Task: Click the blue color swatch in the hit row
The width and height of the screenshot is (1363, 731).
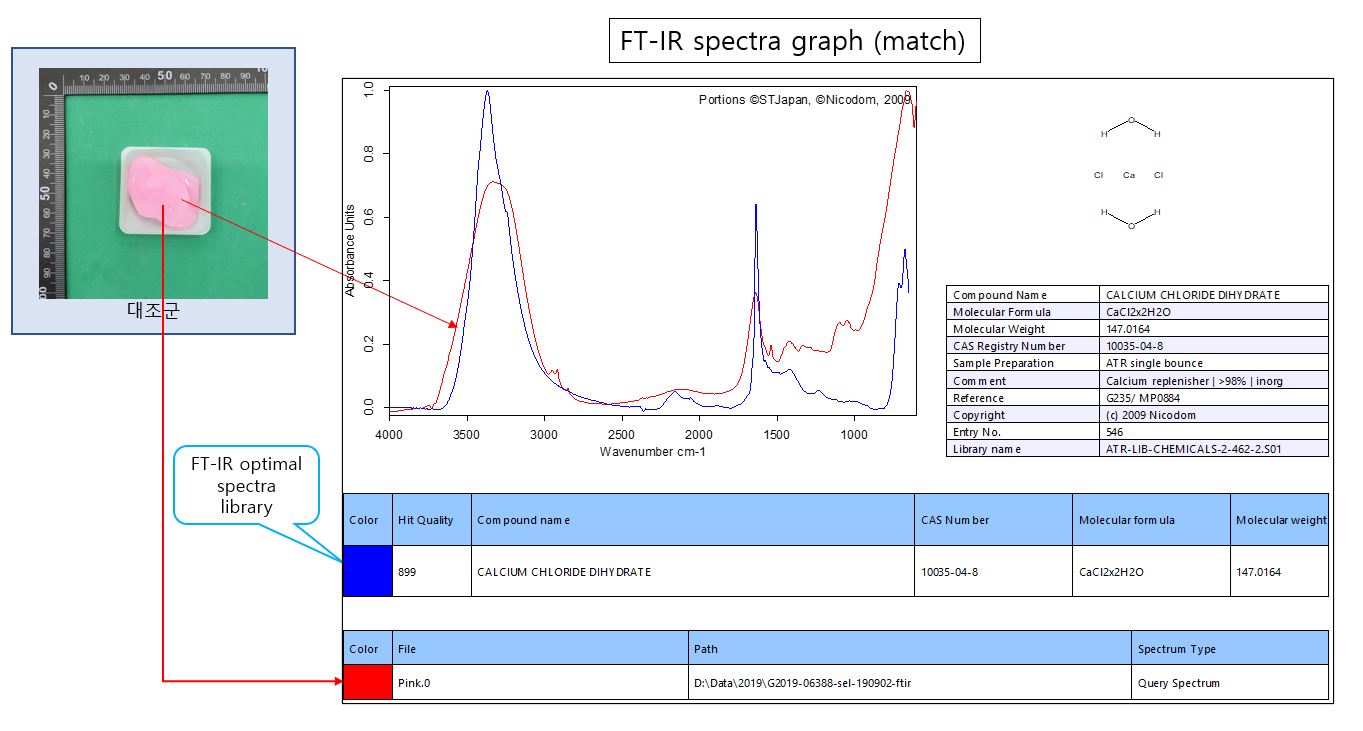Action: (367, 571)
